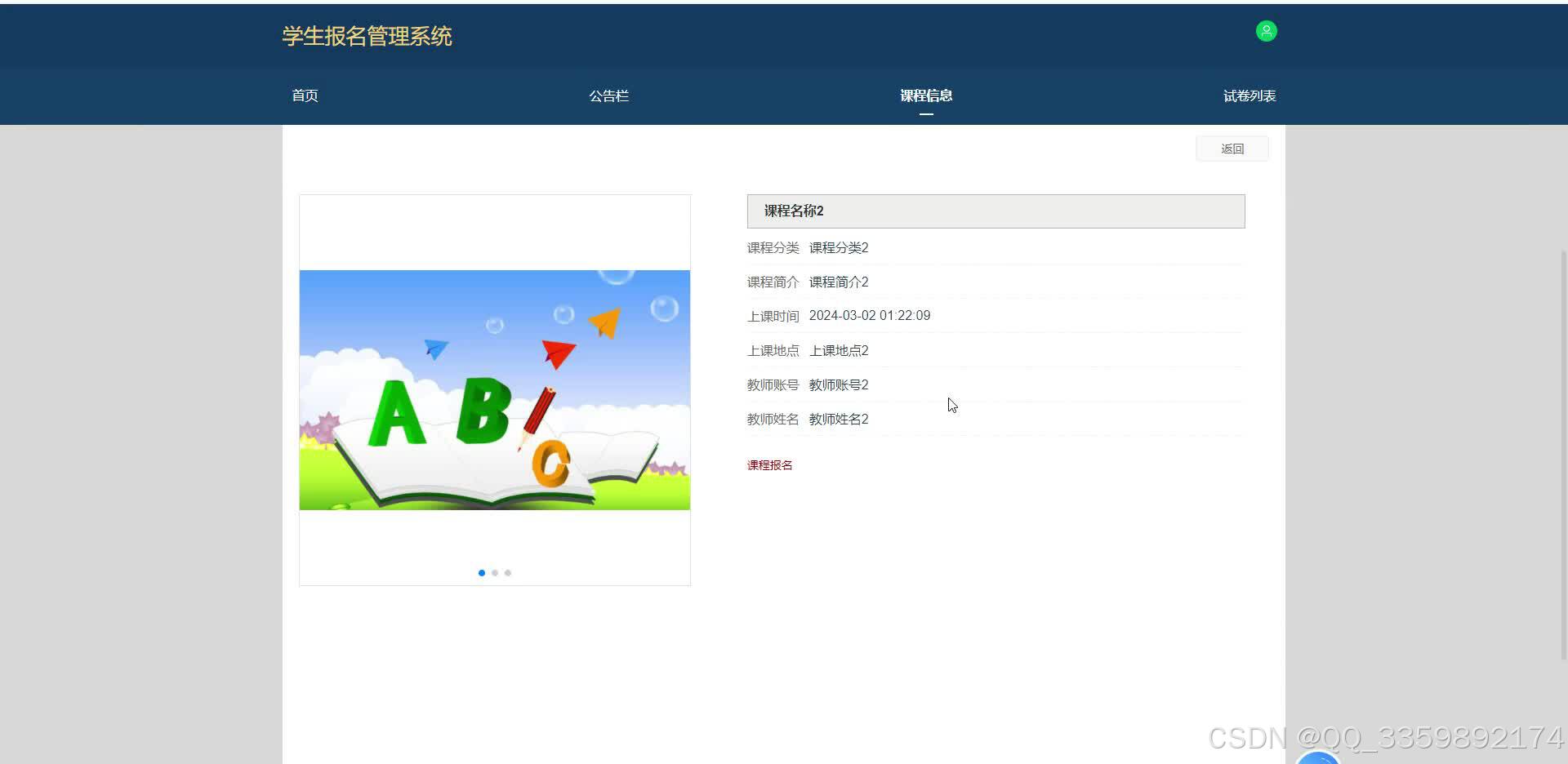Click the 上课地点2 class location value
The image size is (1568, 764).
point(838,350)
